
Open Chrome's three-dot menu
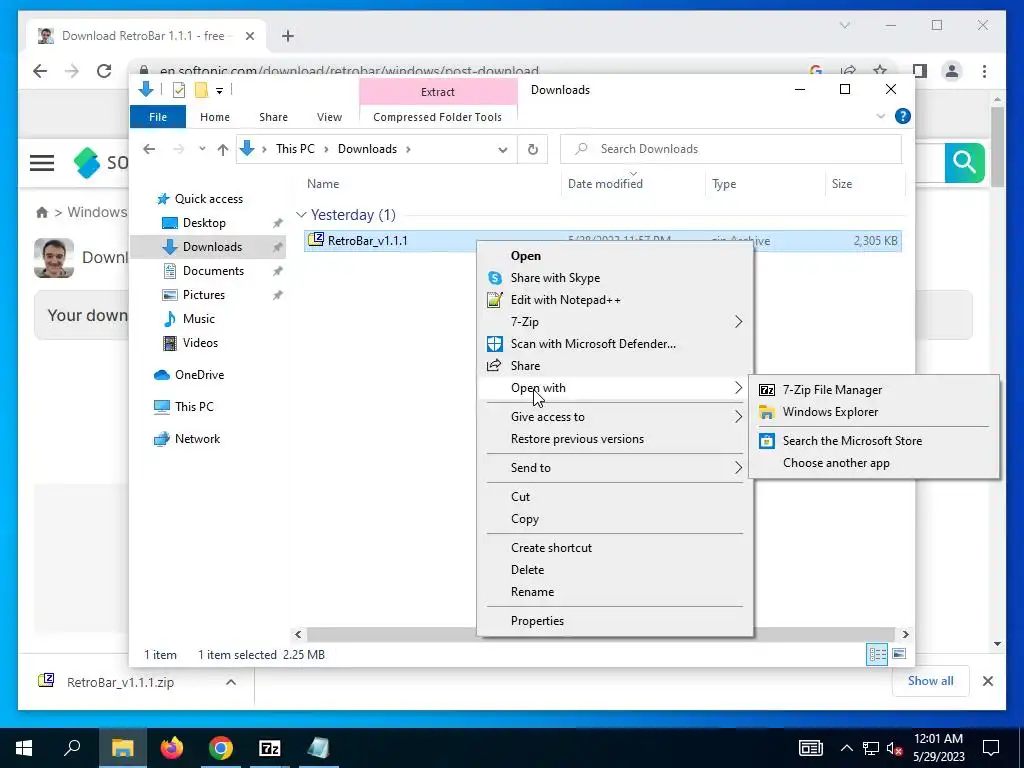984,71
